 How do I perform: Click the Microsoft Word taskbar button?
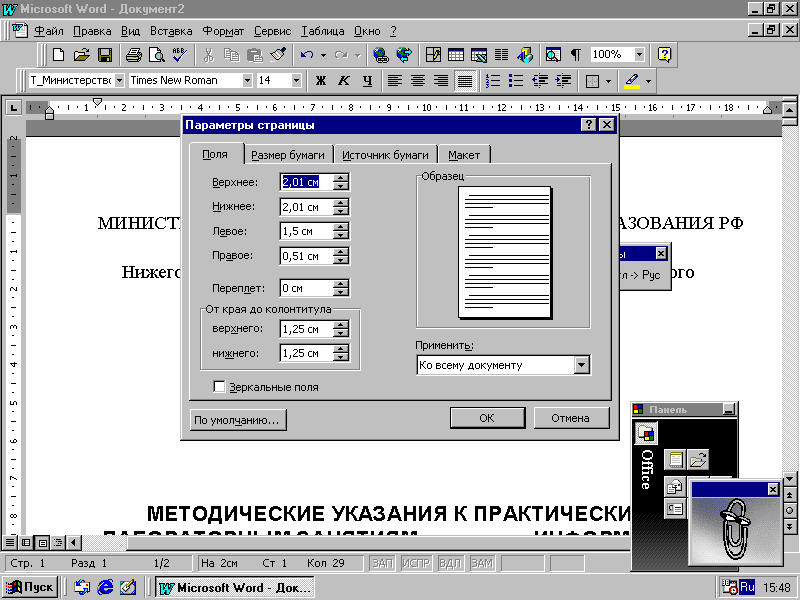[x=235, y=588]
